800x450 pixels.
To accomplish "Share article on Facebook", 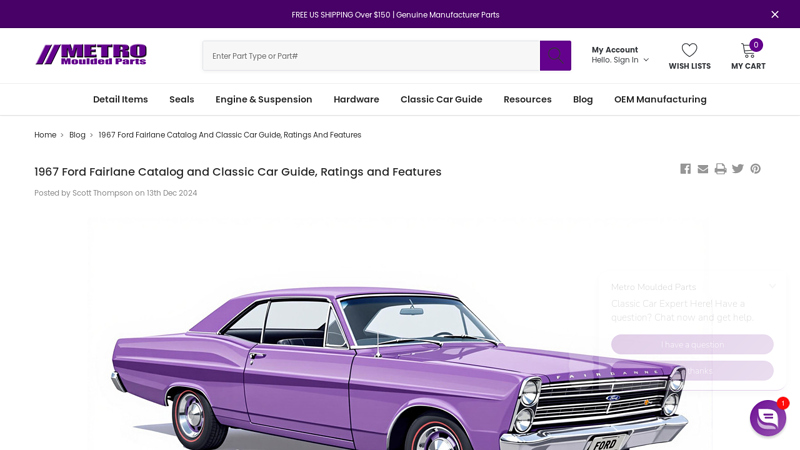I will pos(685,169).
